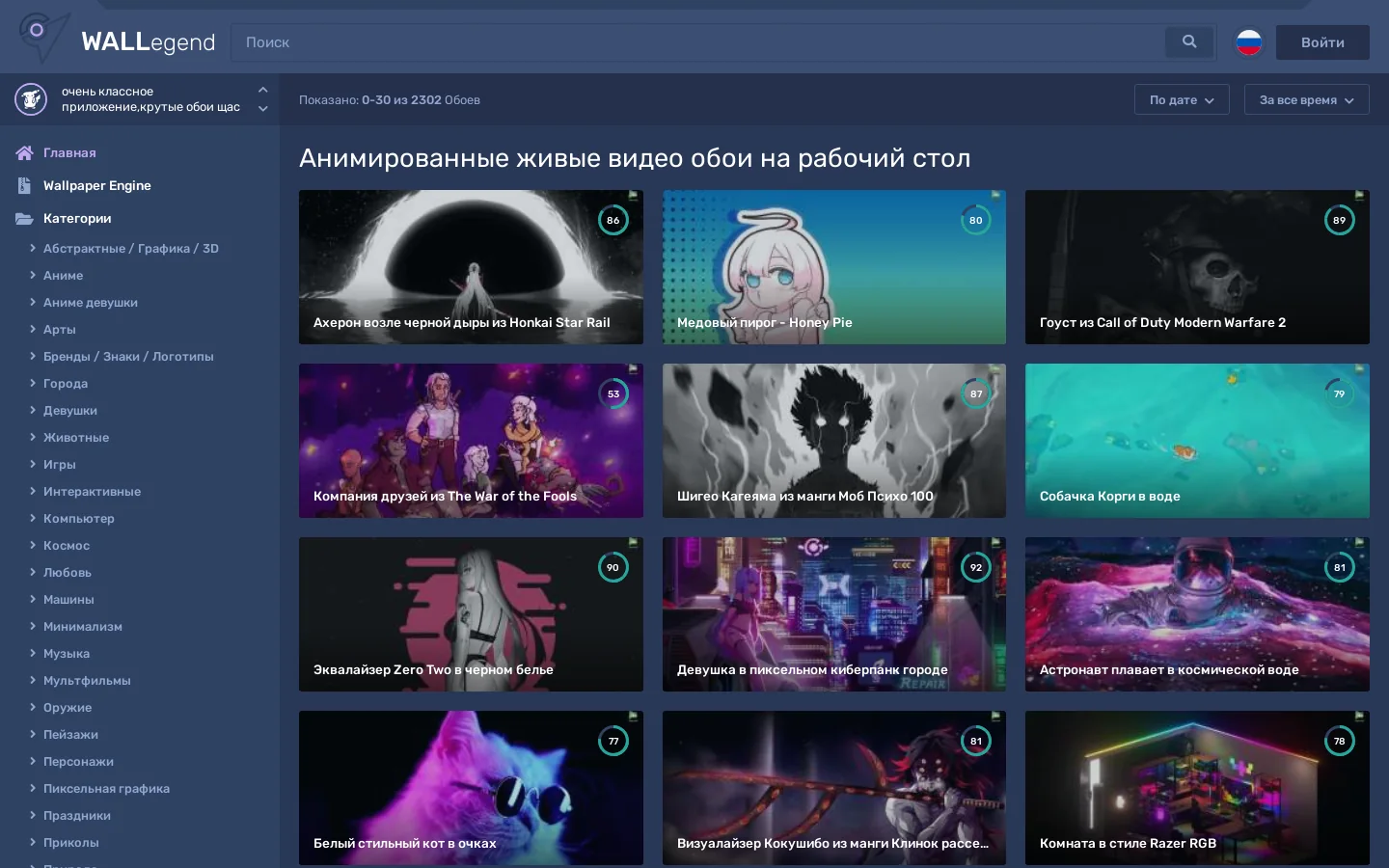Viewport: 1389px width, 868px height.
Task: Click the search magnifier button
Action: click(1189, 41)
